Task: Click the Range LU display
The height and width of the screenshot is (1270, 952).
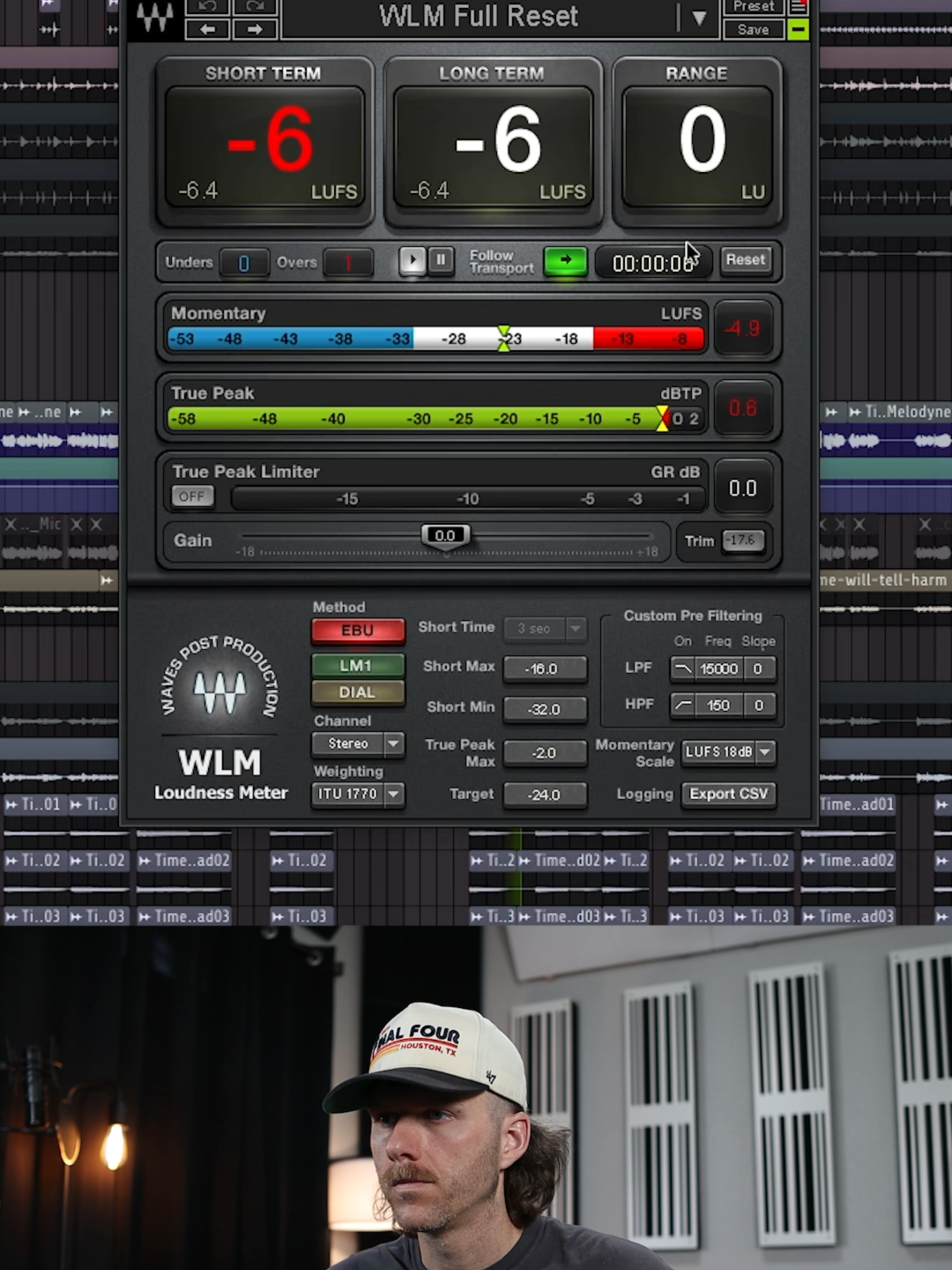Action: point(697,147)
